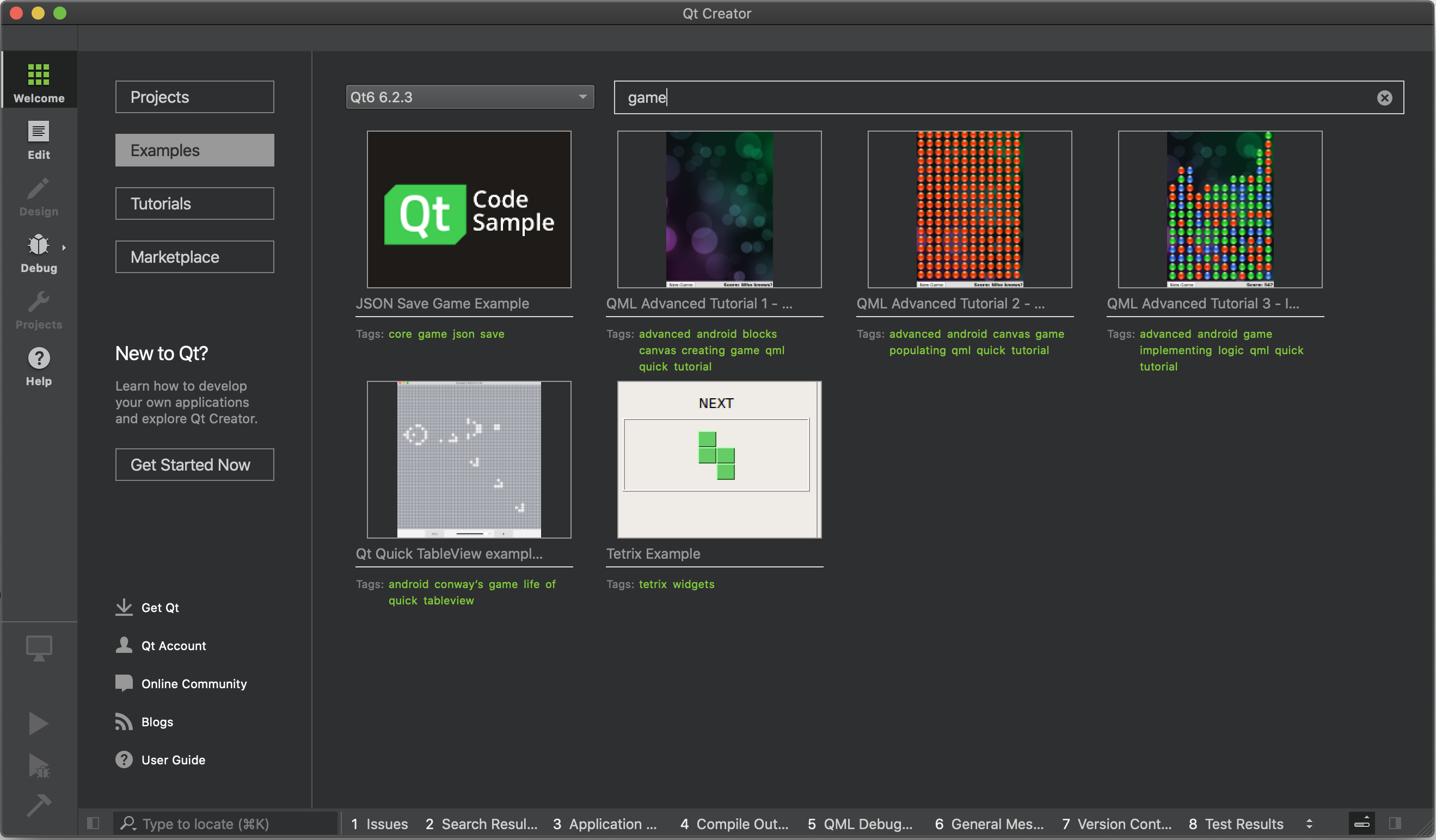This screenshot has width=1436, height=840.
Task: Open QML Advanced Tutorial 3 thumbnail
Action: (x=1220, y=209)
